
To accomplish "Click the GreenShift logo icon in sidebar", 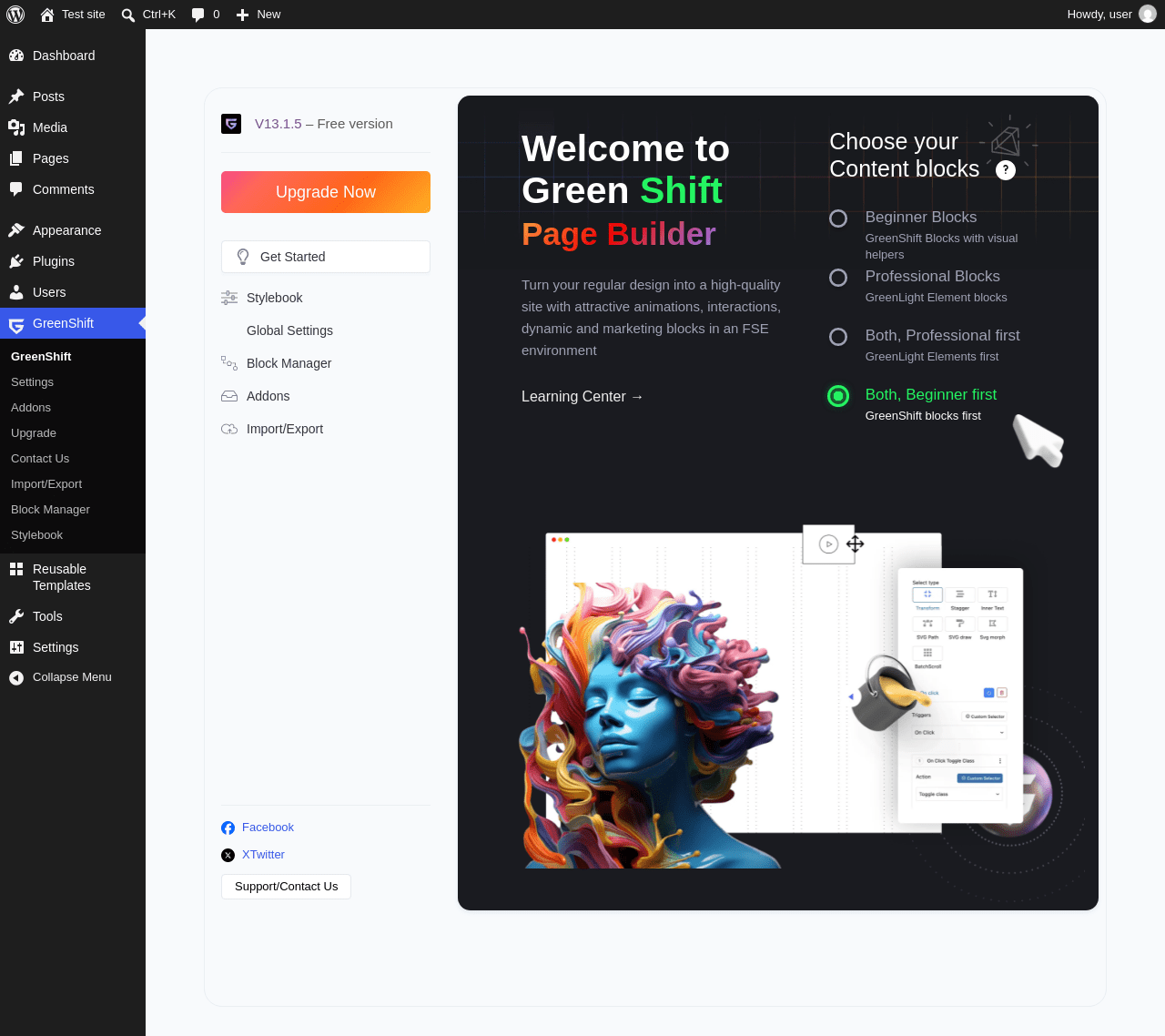I will [x=16, y=324].
